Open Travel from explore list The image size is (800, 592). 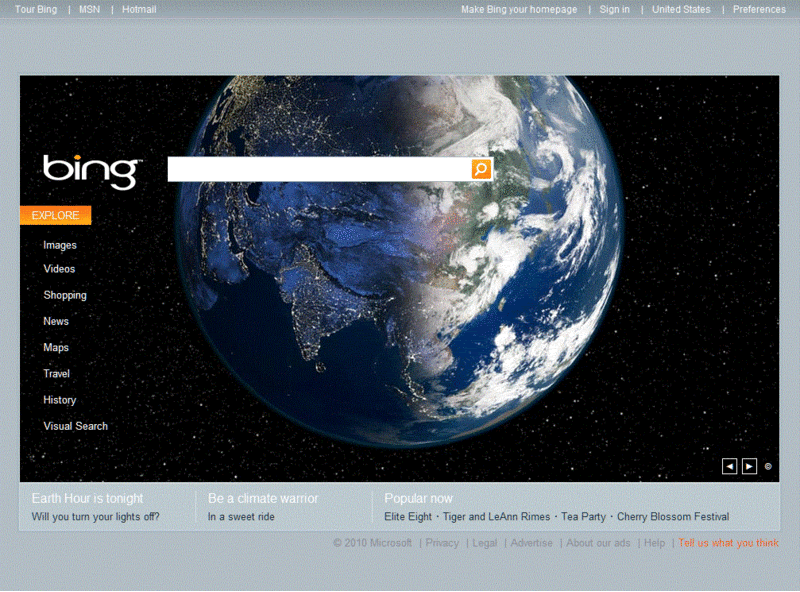[56, 374]
